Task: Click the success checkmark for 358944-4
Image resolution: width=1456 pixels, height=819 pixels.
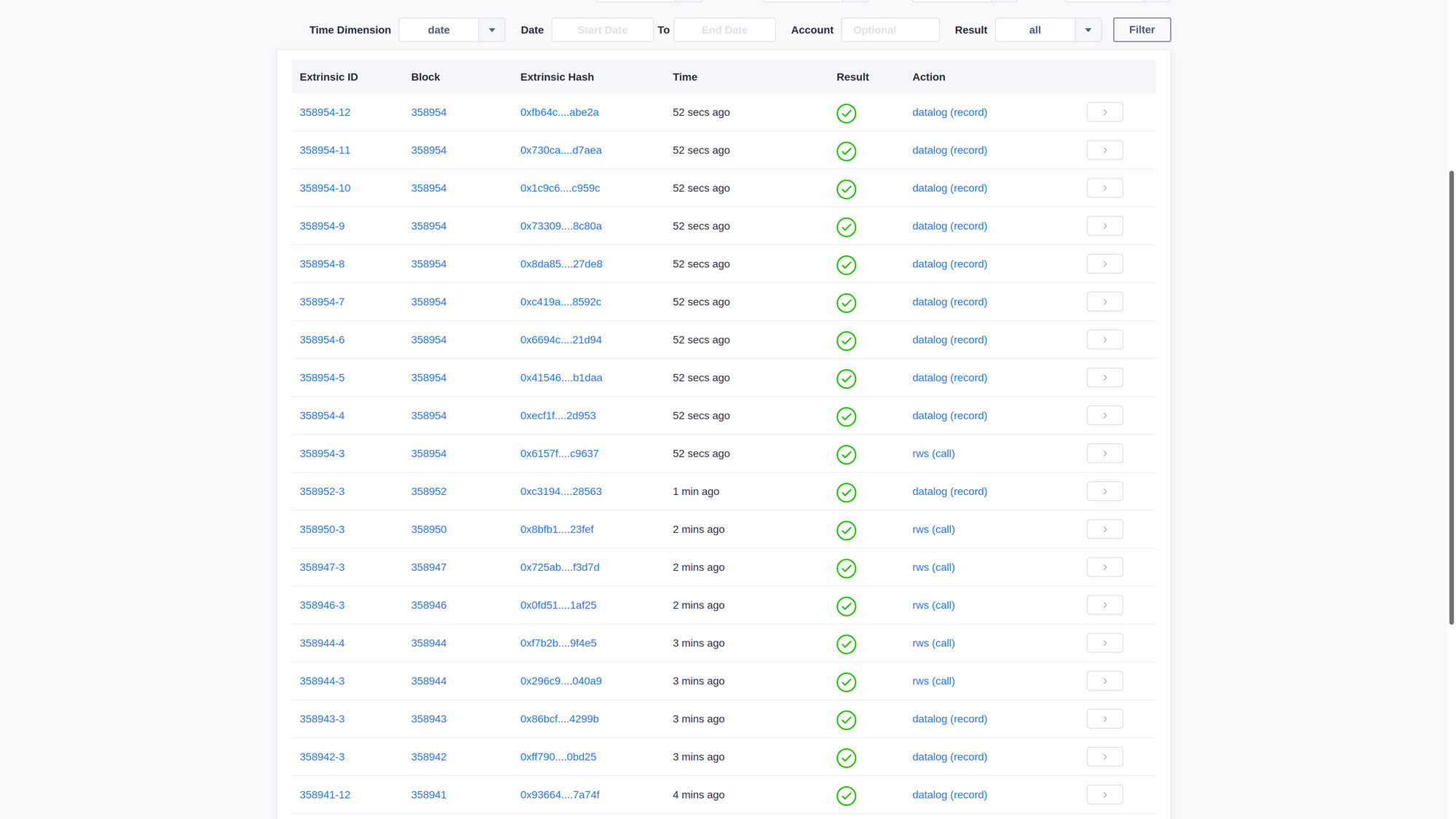Action: [846, 644]
